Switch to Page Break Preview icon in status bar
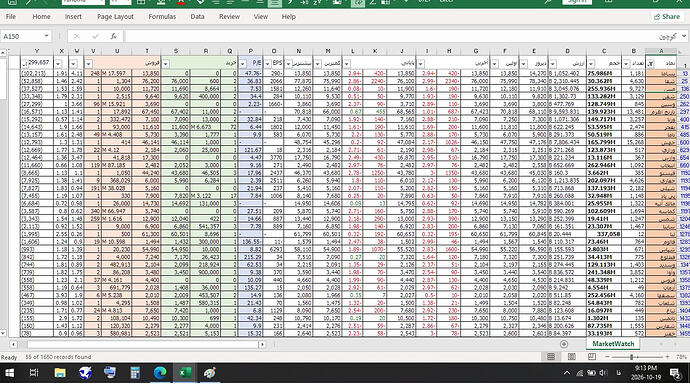Image resolution: width=690 pixels, height=386 pixels. (592, 357)
